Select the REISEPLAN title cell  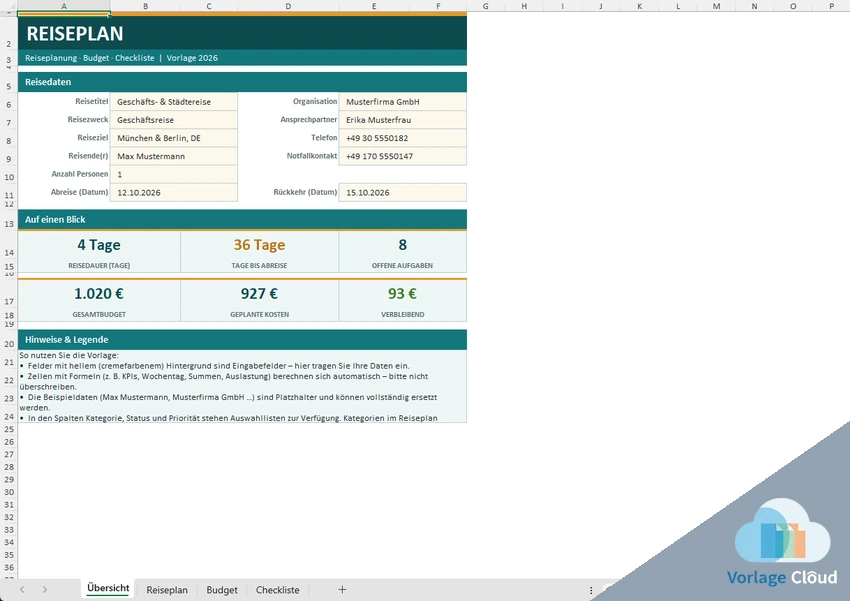[x=242, y=33]
